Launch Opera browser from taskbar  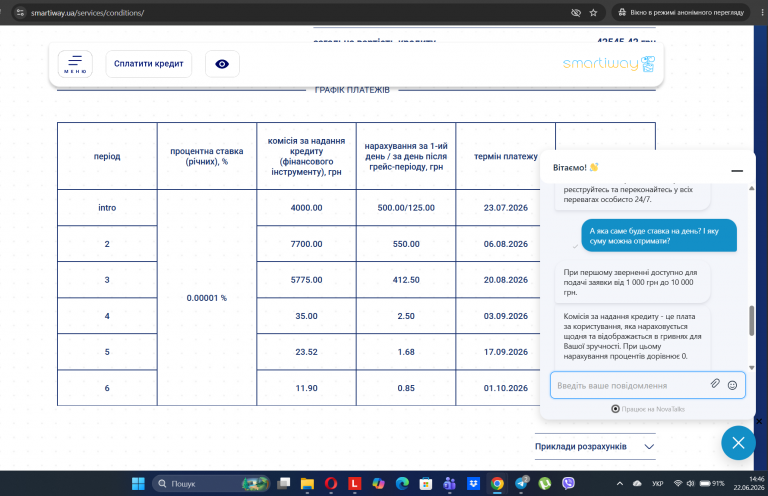click(x=331, y=484)
